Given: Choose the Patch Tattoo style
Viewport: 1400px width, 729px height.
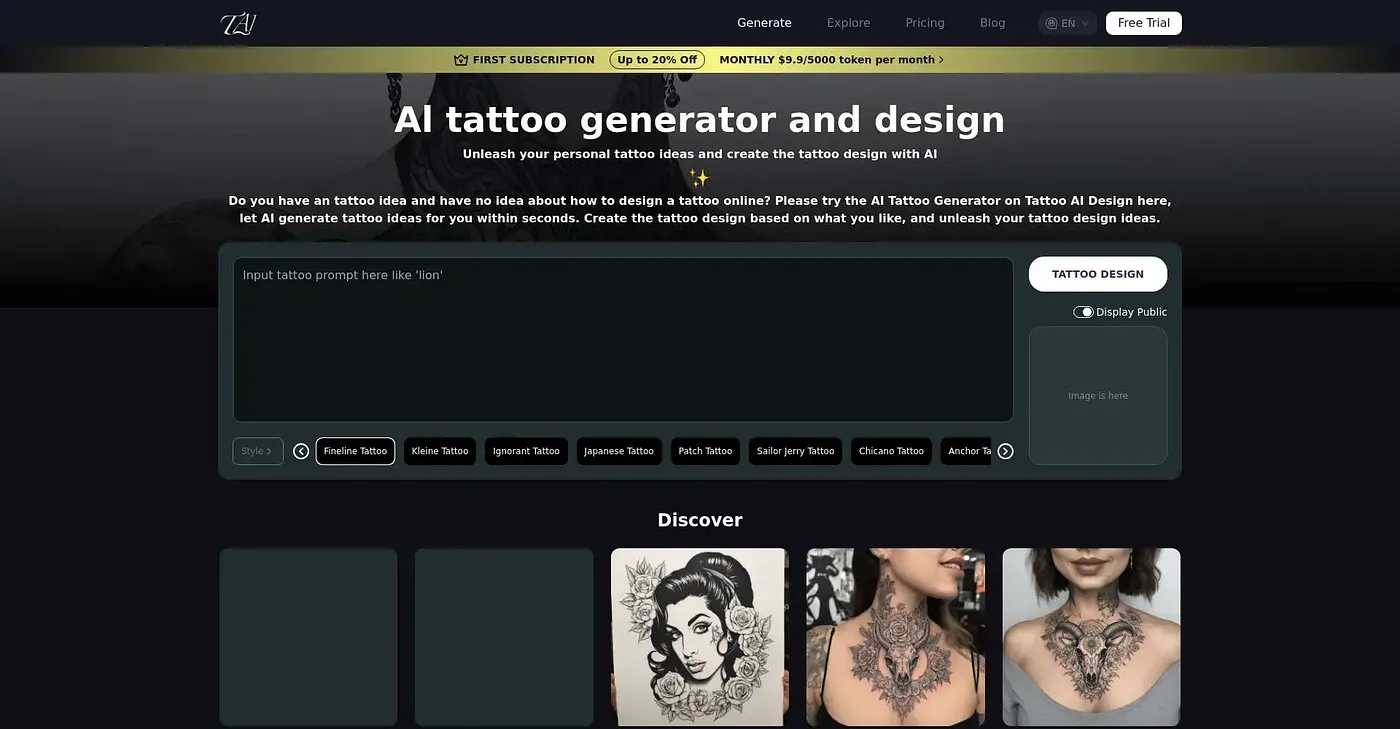Looking at the screenshot, I should (705, 451).
